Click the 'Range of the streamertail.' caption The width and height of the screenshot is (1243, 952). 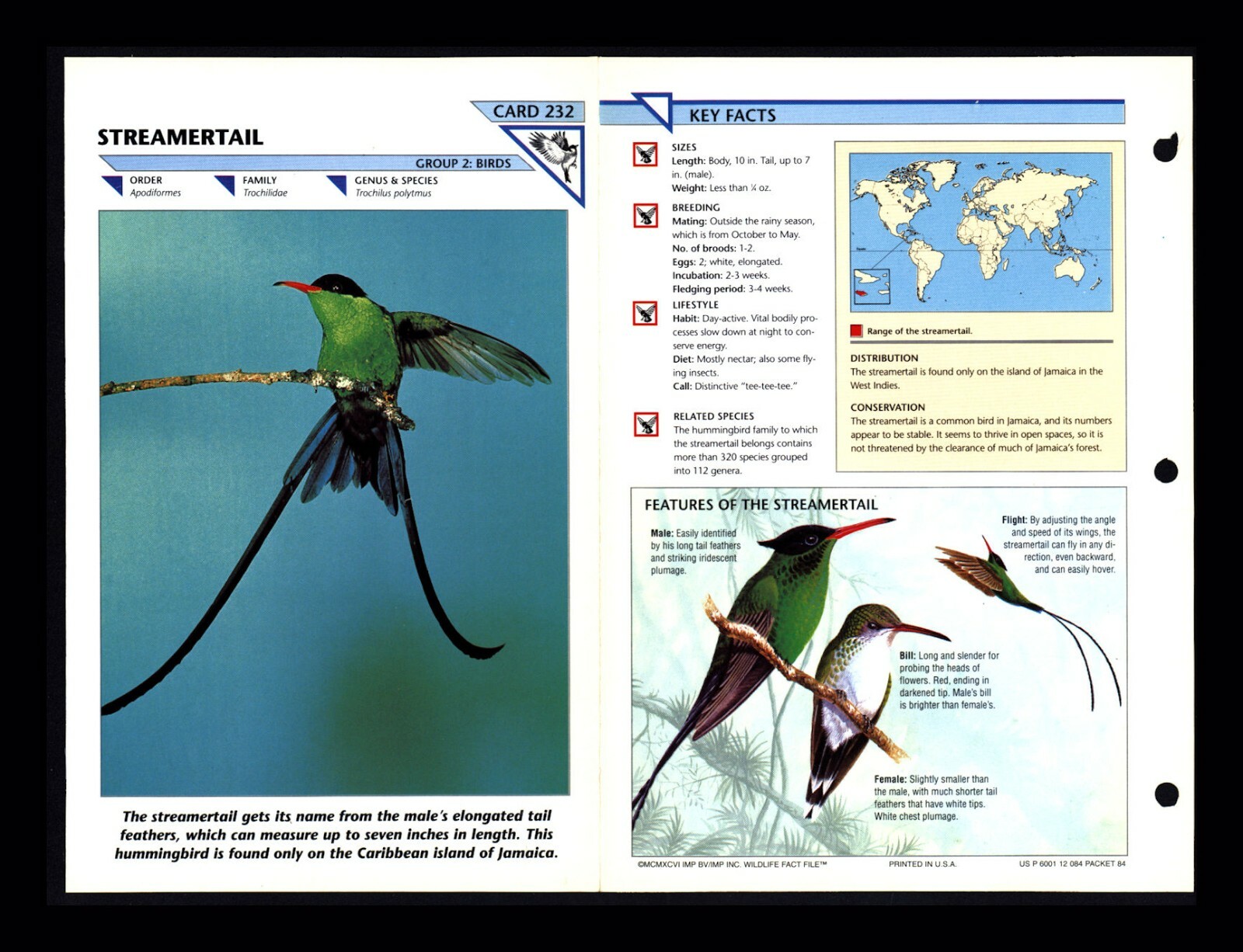(919, 331)
